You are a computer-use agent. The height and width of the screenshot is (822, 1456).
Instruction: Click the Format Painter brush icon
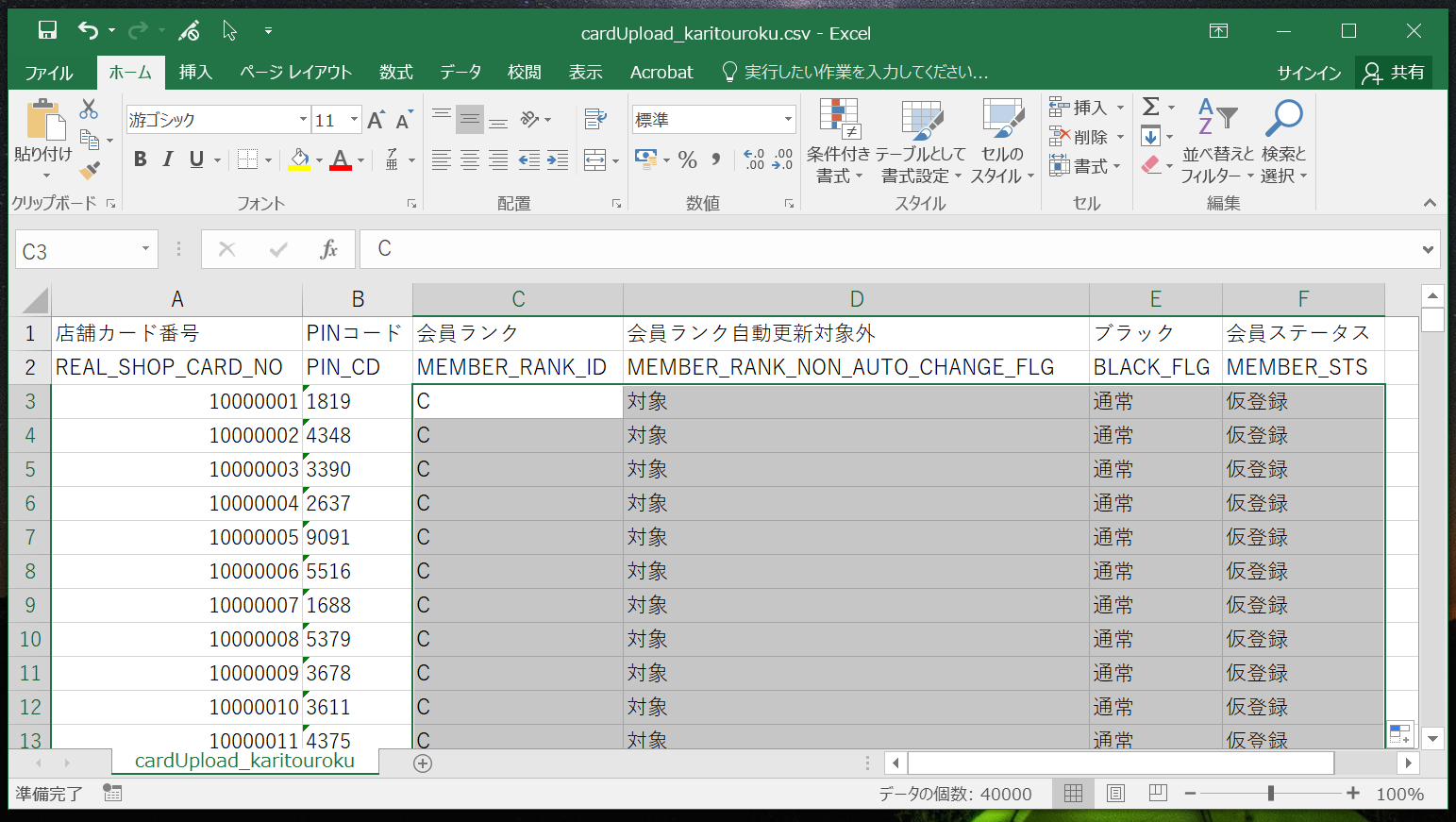pos(90,171)
